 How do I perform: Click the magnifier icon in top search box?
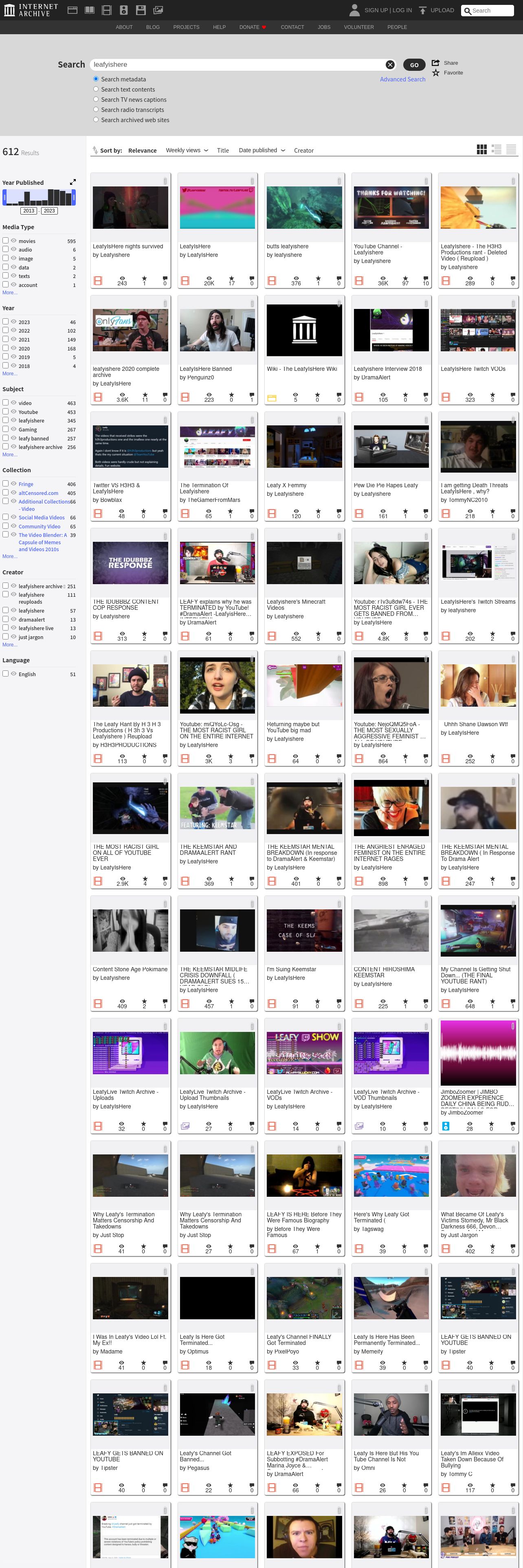[468, 11]
